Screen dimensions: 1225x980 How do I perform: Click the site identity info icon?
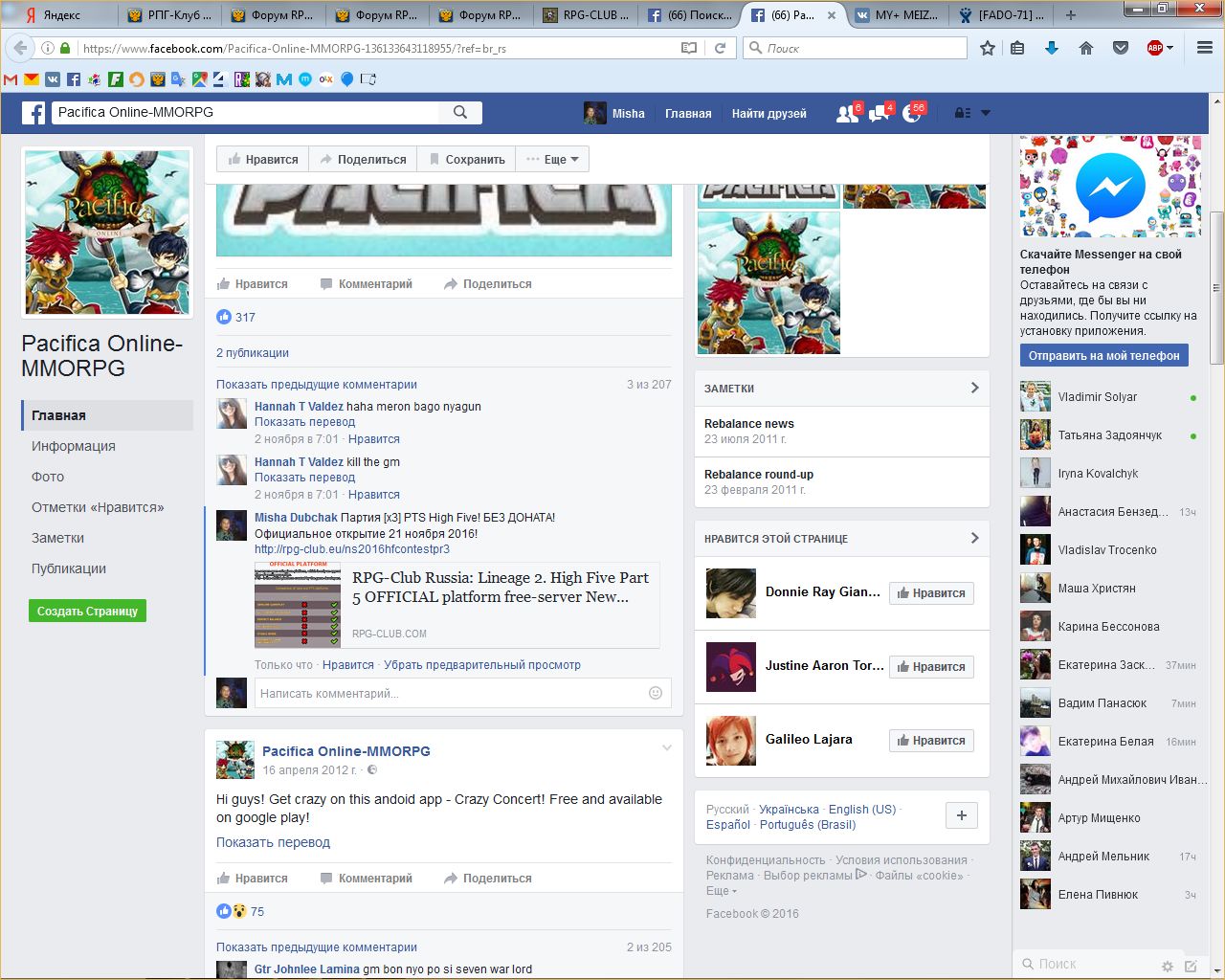coord(47,48)
